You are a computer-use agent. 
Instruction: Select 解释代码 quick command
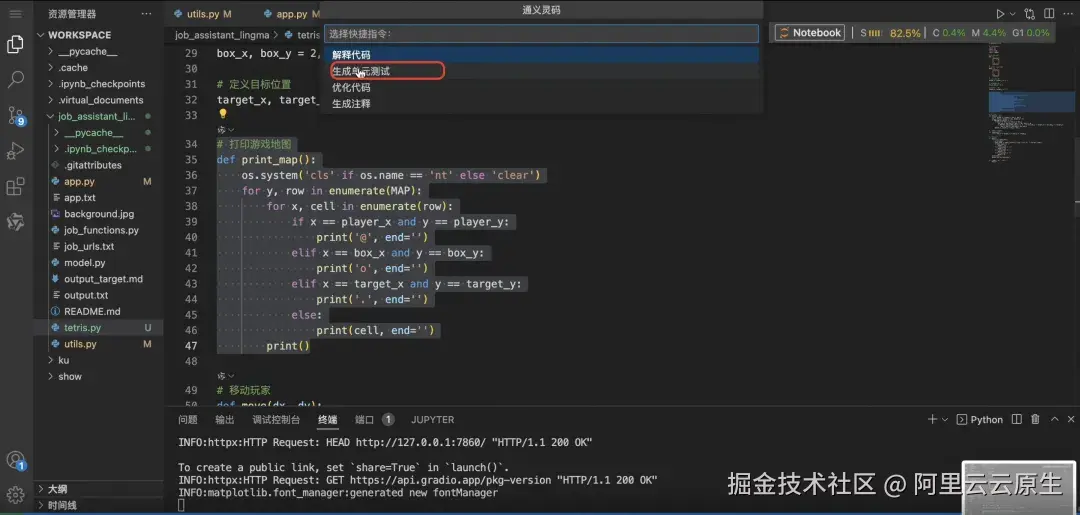click(541, 55)
